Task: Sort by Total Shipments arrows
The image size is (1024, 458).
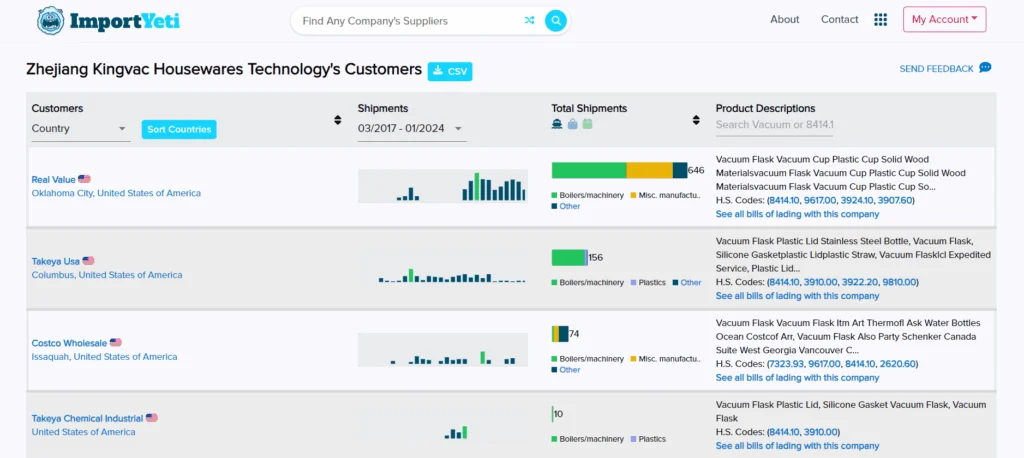Action: pos(696,120)
